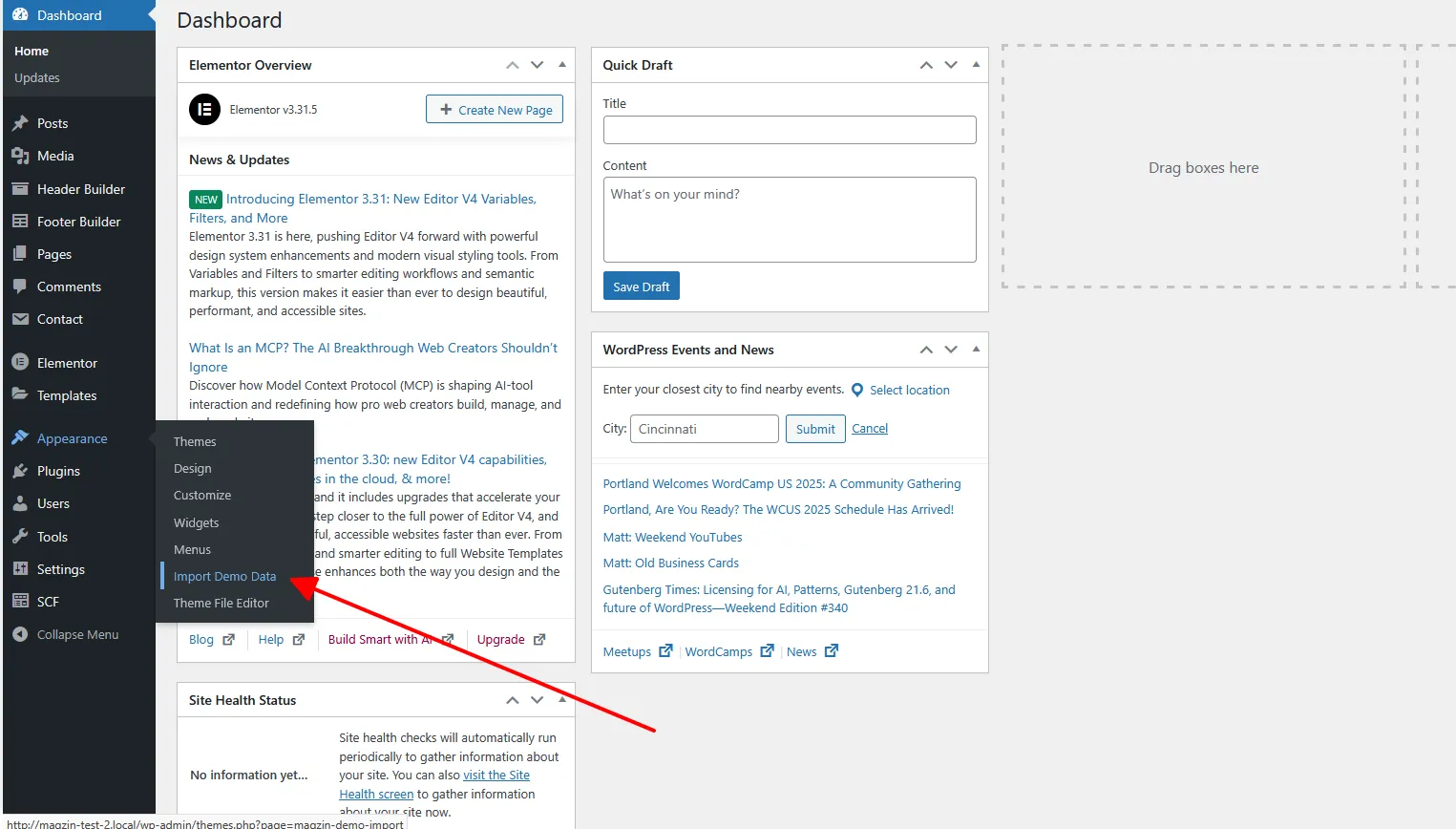The width and height of the screenshot is (1456, 829).
Task: Click the Create New Page button
Action: tap(495, 110)
